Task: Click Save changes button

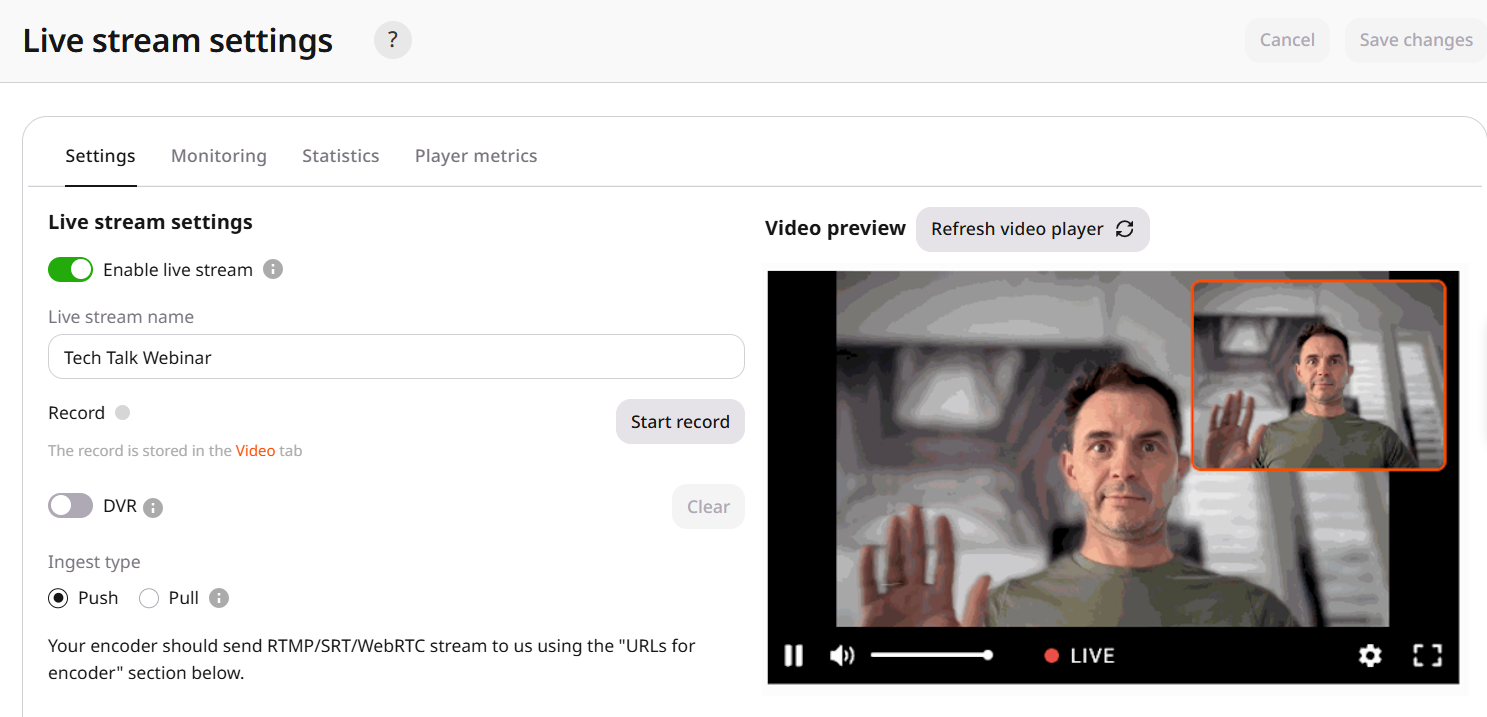Action: [x=1416, y=40]
